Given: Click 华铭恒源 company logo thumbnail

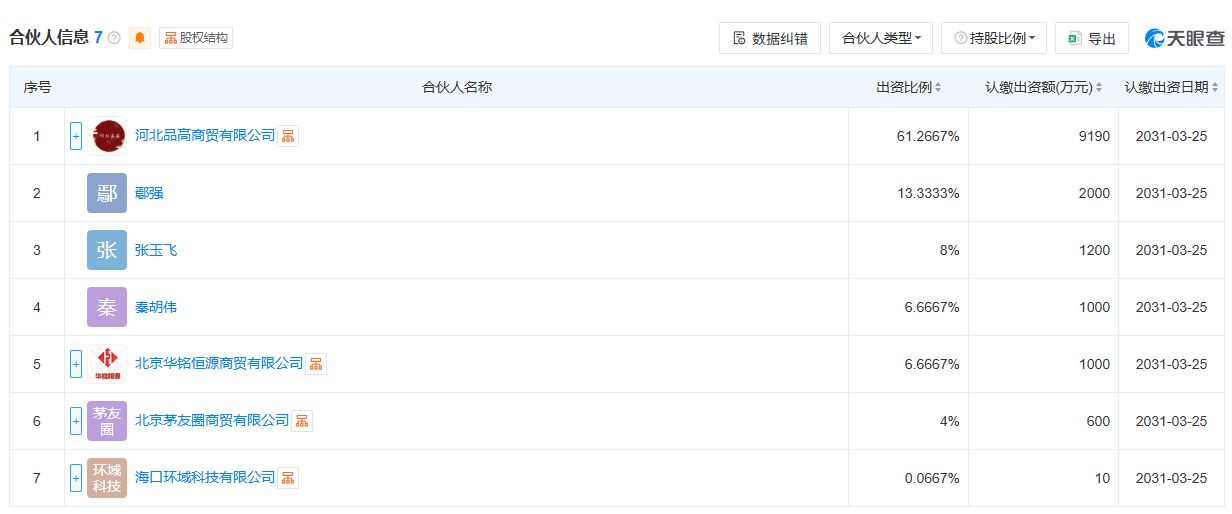Looking at the screenshot, I should 107,364.
